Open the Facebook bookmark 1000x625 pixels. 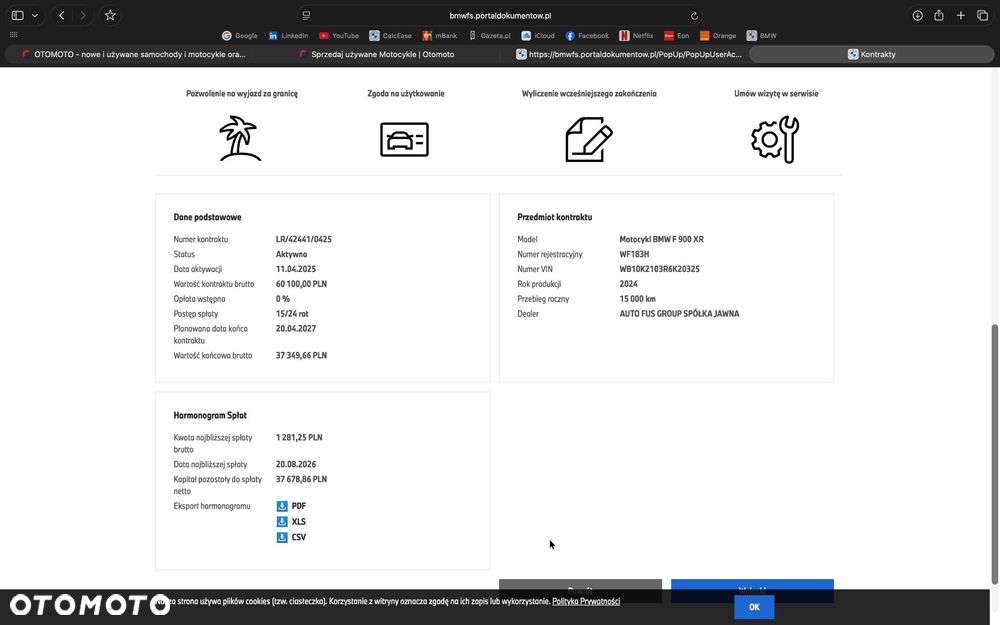pos(587,36)
